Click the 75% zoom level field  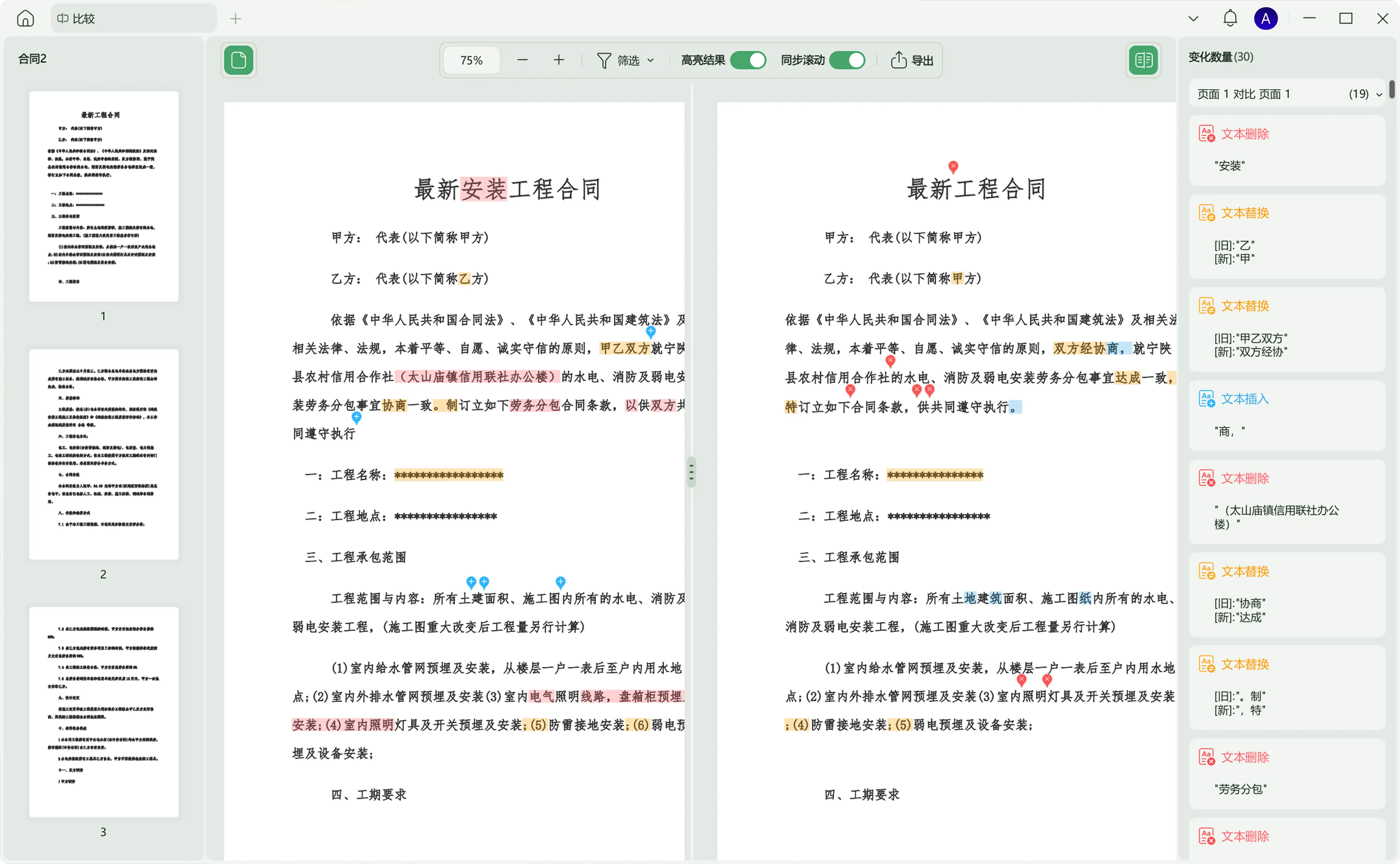(471, 60)
